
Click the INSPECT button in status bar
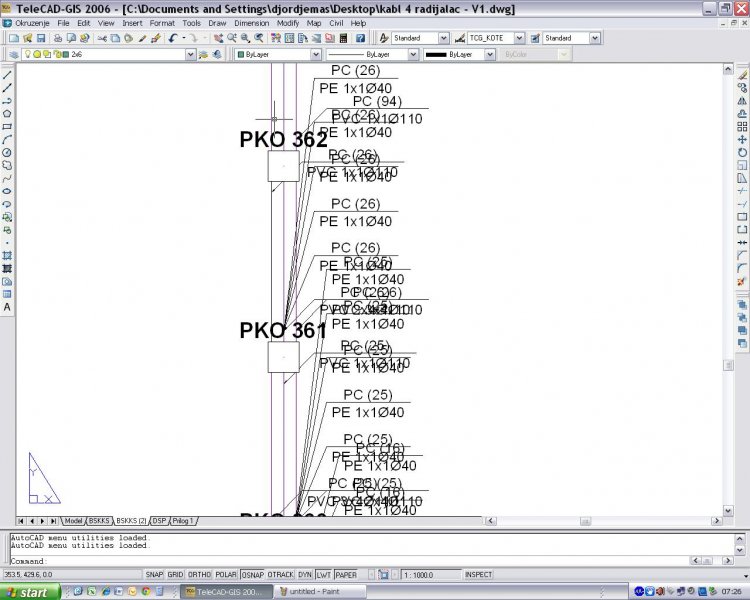point(478,575)
